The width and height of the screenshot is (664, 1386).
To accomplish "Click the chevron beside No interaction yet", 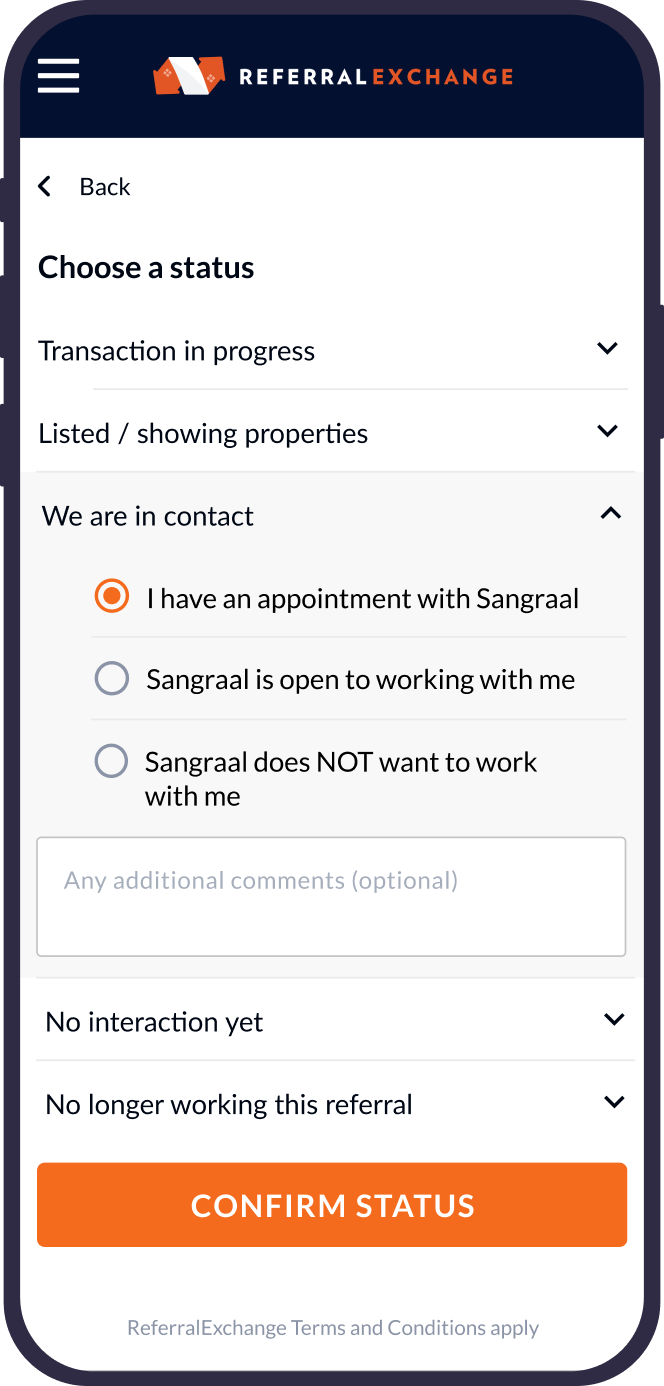I will click(x=614, y=1019).
